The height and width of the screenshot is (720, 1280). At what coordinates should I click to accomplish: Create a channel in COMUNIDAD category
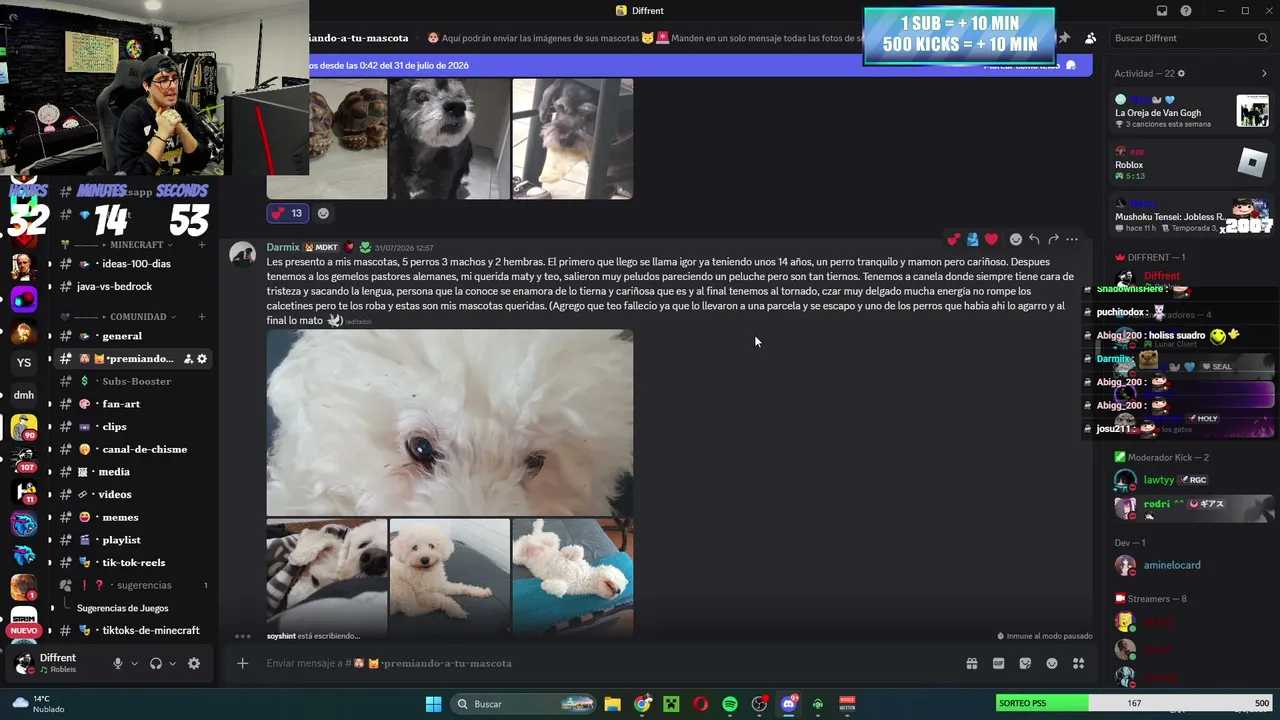point(202,317)
